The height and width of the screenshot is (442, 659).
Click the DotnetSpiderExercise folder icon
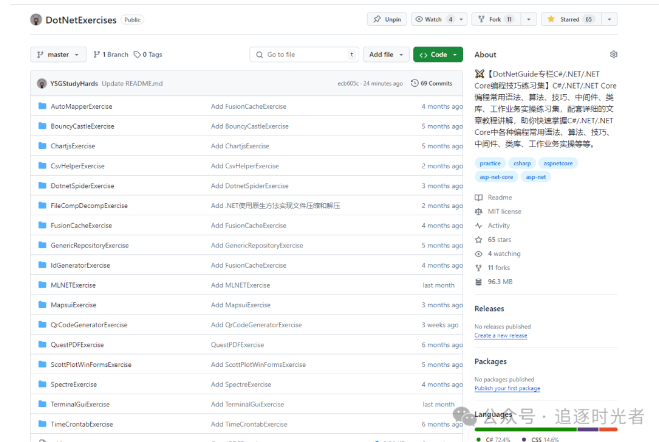point(42,186)
